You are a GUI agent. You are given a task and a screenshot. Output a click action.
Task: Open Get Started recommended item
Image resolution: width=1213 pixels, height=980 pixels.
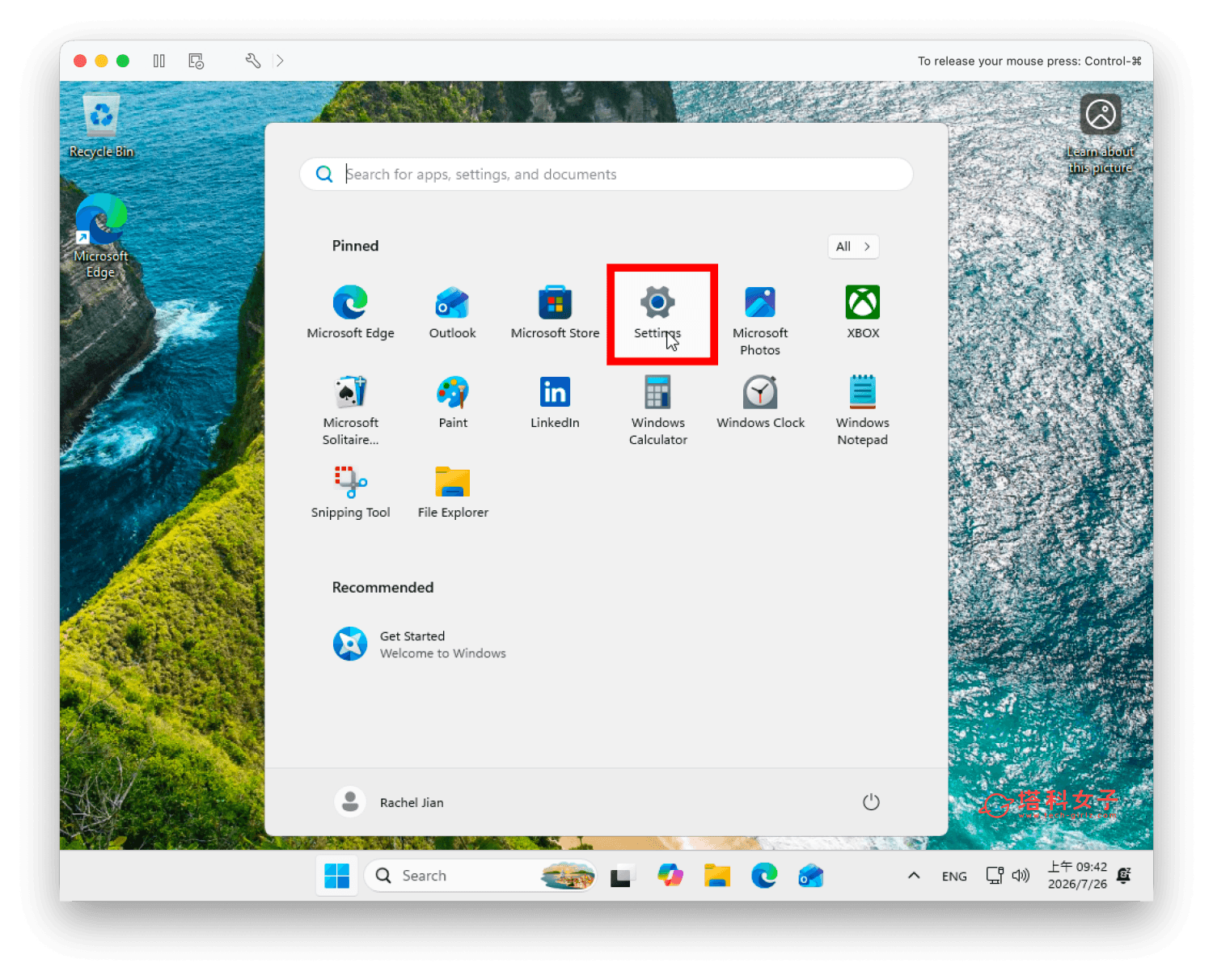tap(420, 644)
